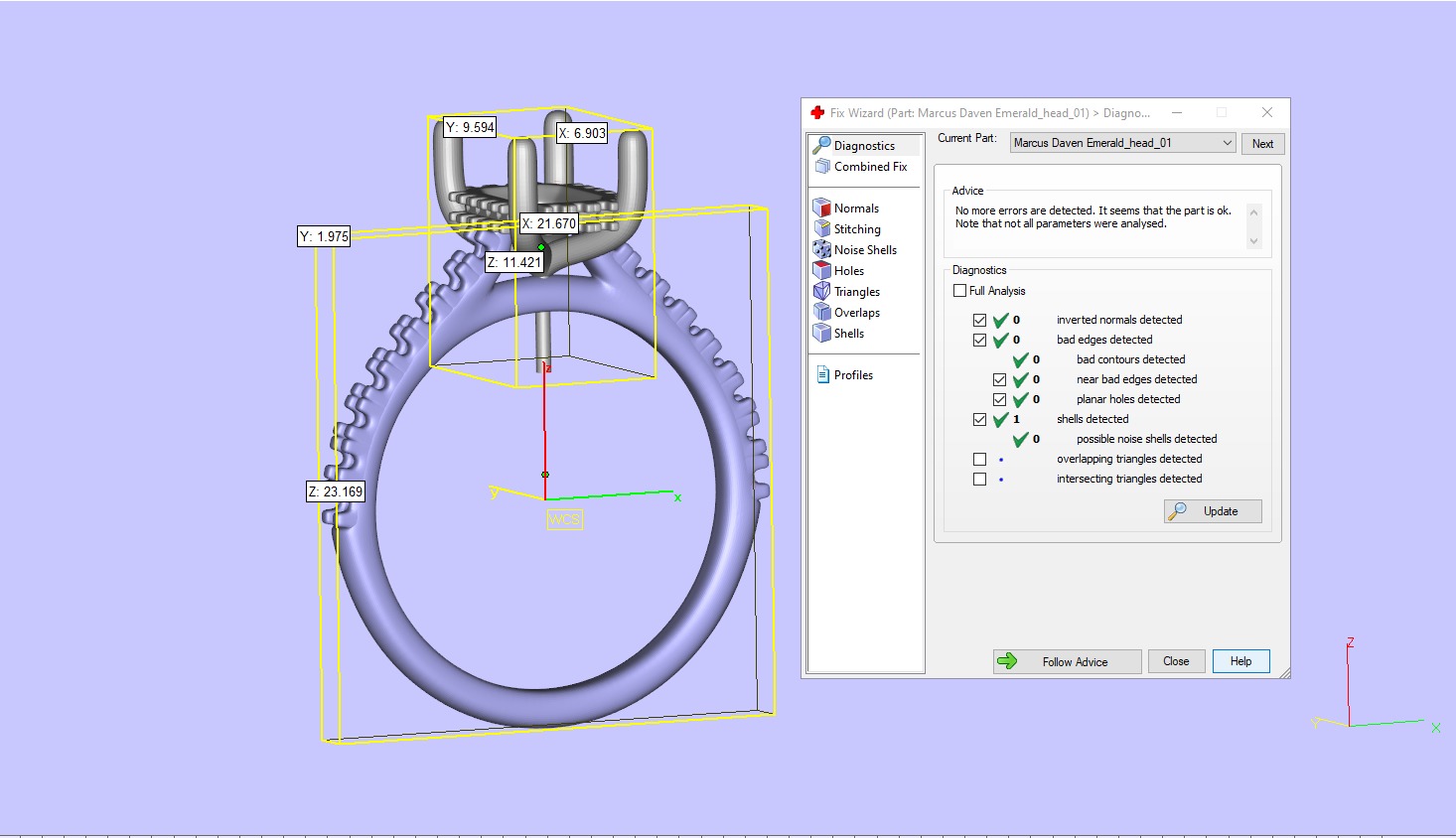Click the Z: 23.169 dimension label
1456x838 pixels.
(x=336, y=491)
